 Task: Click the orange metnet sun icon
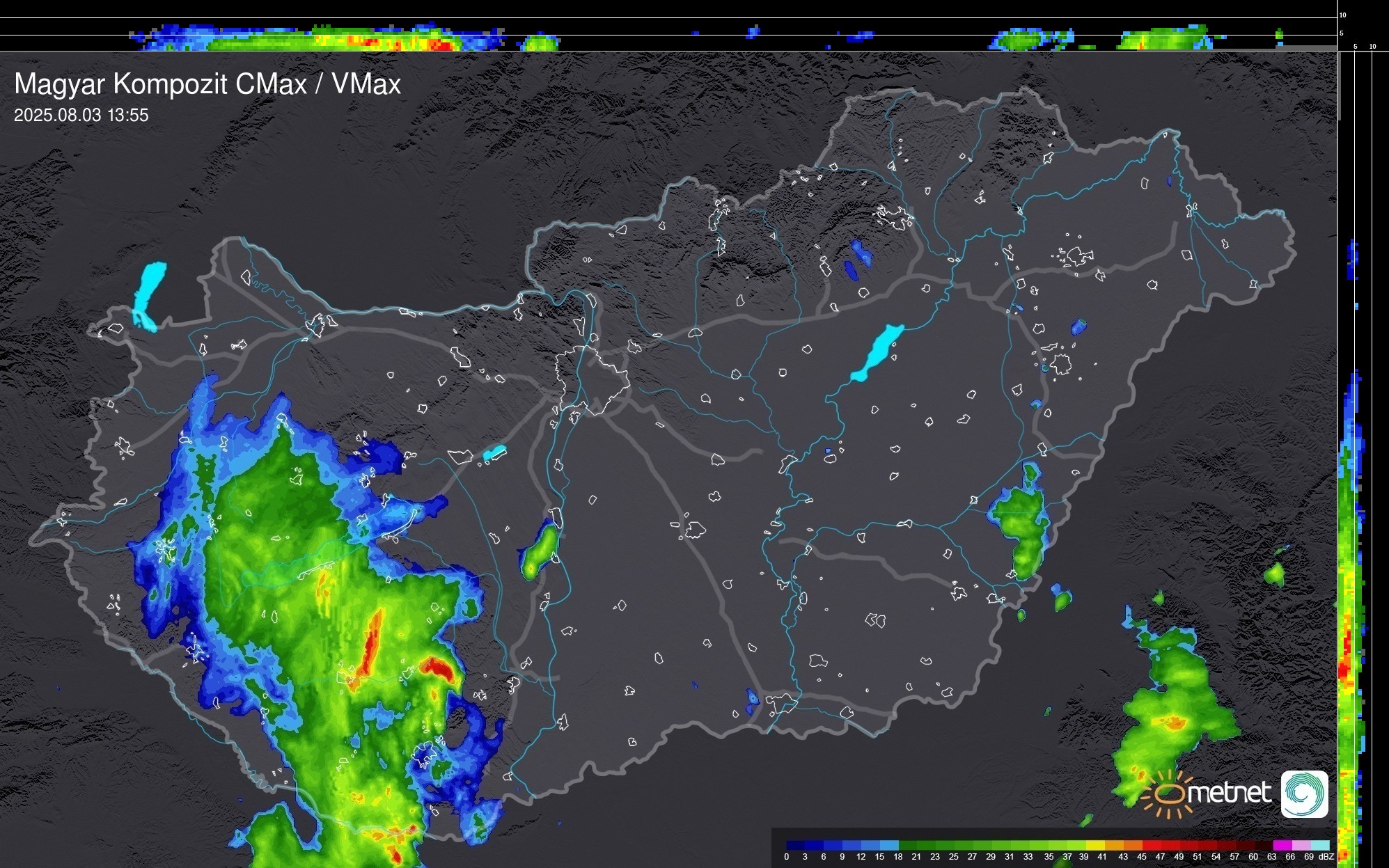1168,794
